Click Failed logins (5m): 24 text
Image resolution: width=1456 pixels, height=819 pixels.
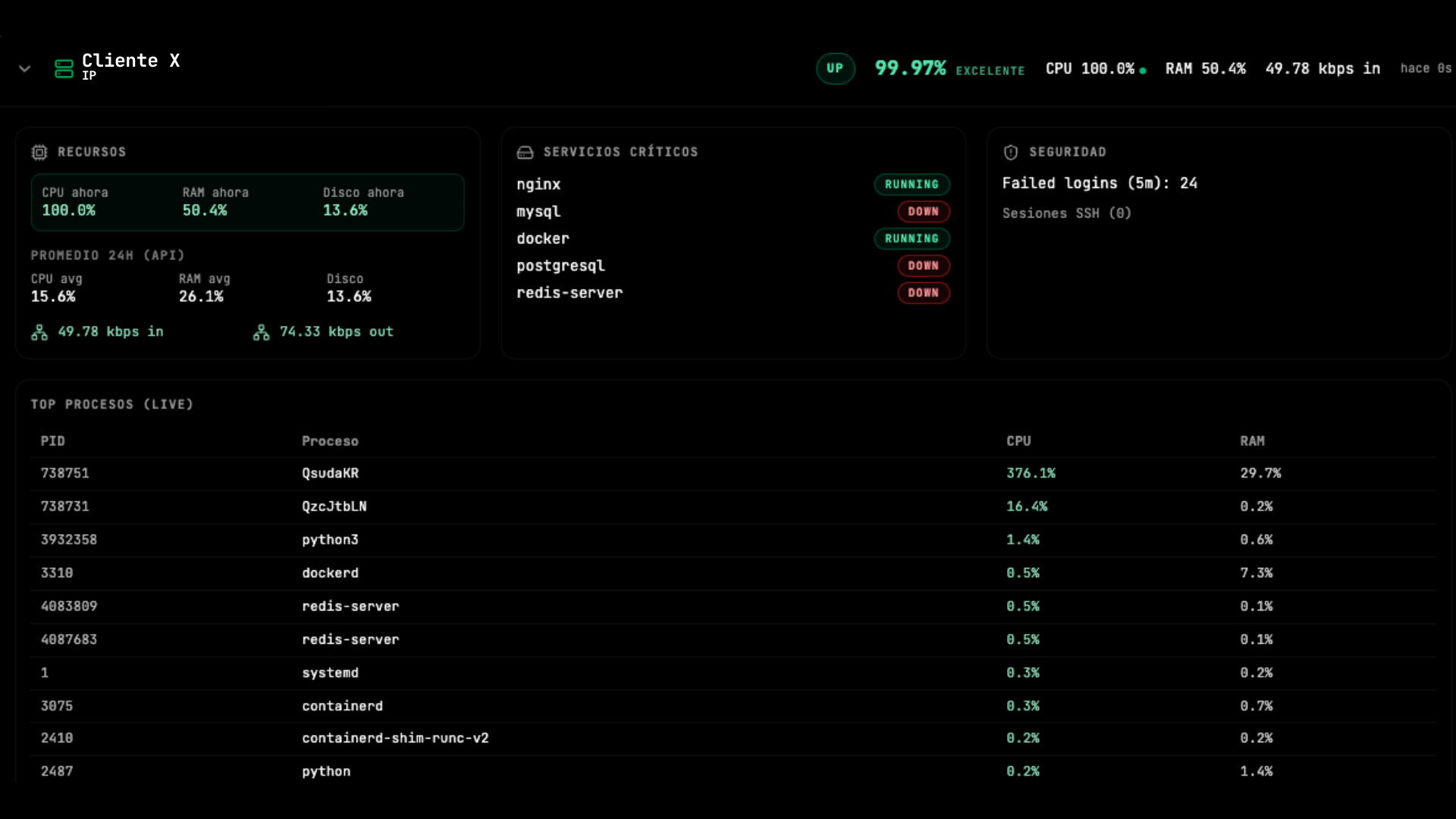[1100, 183]
